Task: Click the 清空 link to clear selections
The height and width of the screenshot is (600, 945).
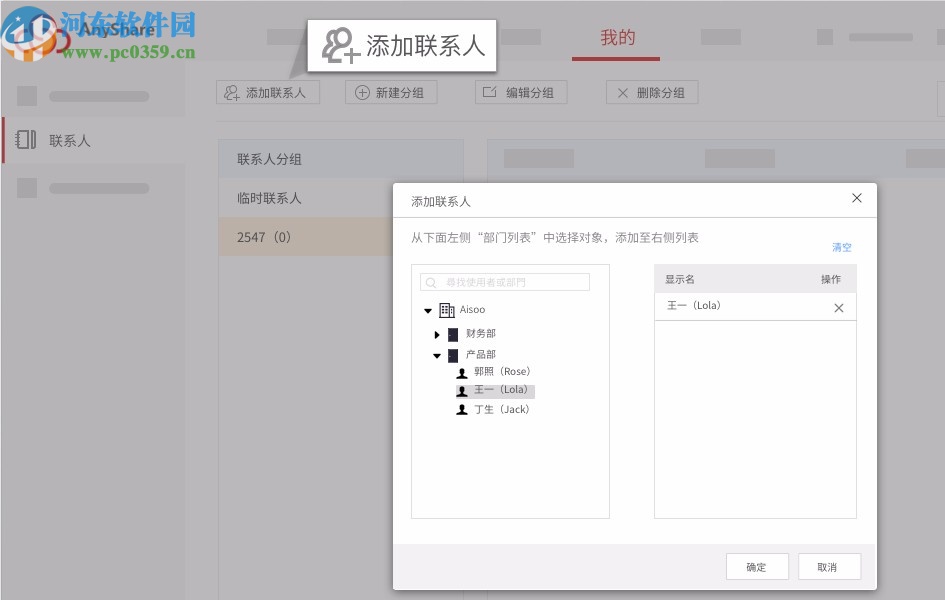Action: click(841, 247)
